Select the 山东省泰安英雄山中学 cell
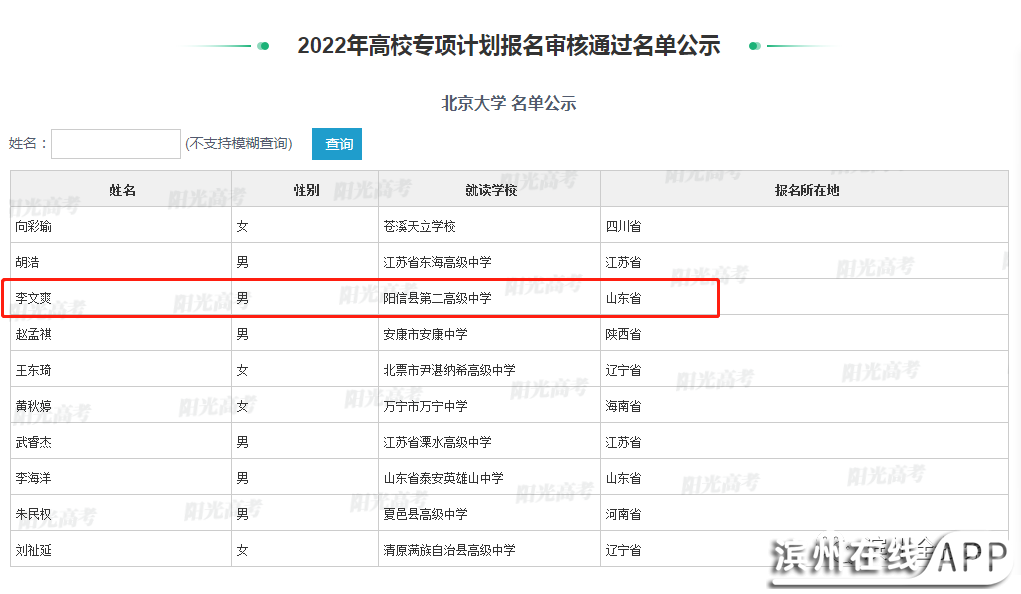 443,478
